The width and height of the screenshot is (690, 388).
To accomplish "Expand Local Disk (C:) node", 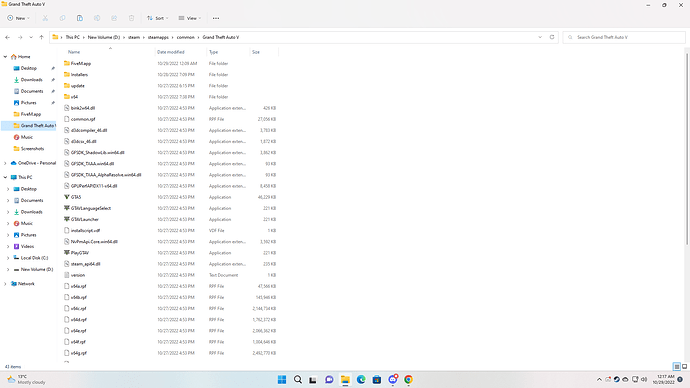I will click(8, 258).
